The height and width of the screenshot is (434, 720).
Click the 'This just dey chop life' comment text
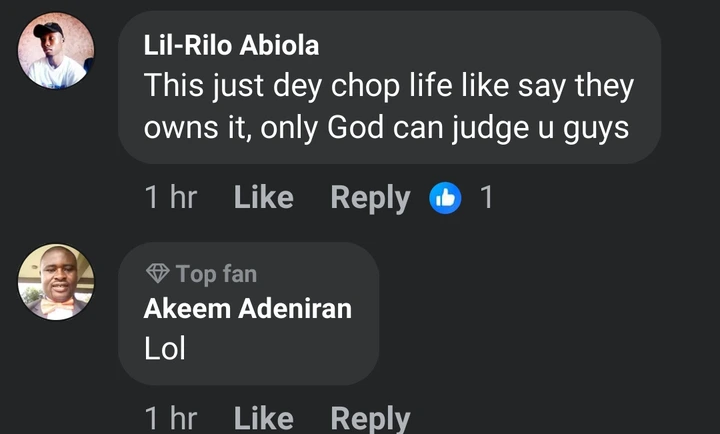(x=388, y=107)
